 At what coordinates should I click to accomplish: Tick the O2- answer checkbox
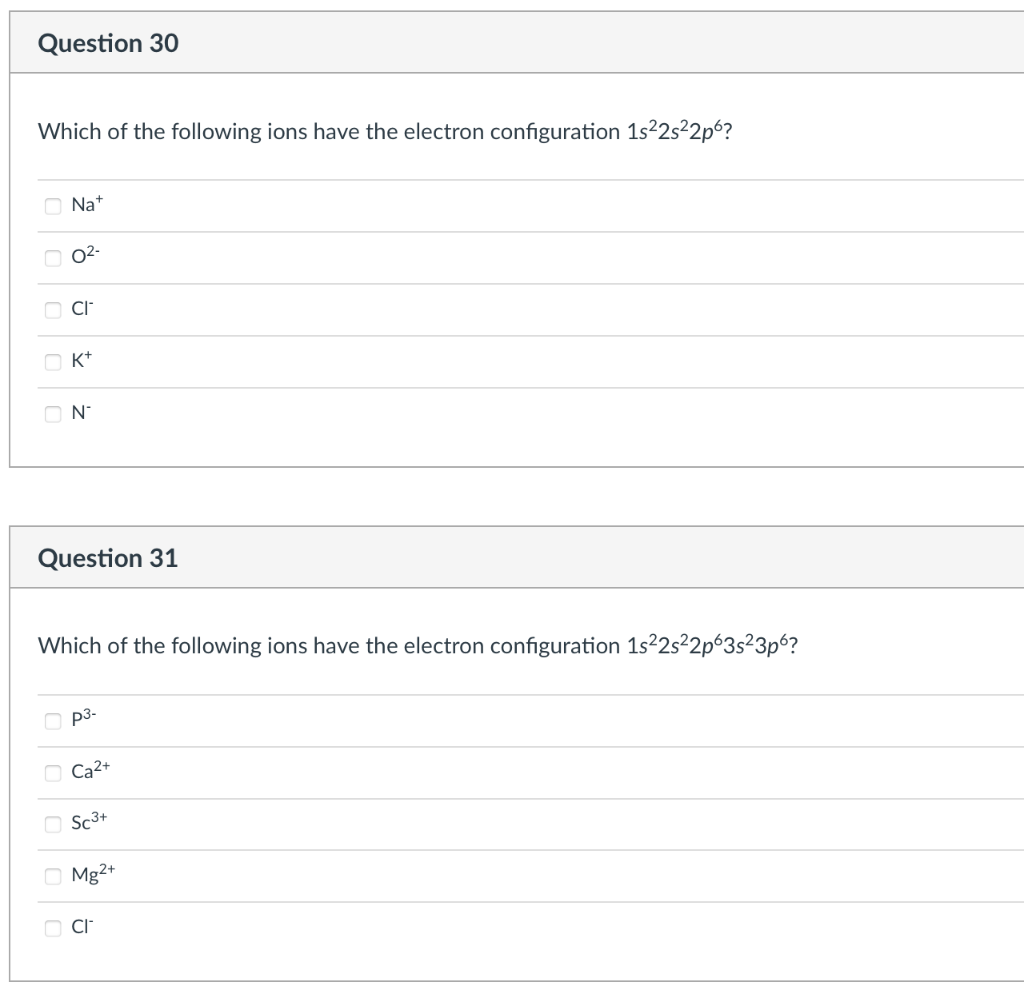(x=52, y=258)
